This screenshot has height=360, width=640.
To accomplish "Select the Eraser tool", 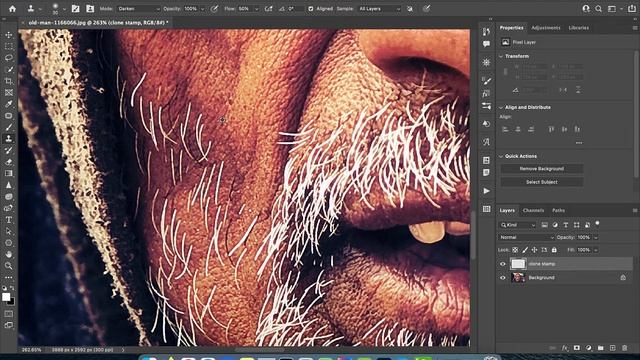I will click(x=9, y=162).
